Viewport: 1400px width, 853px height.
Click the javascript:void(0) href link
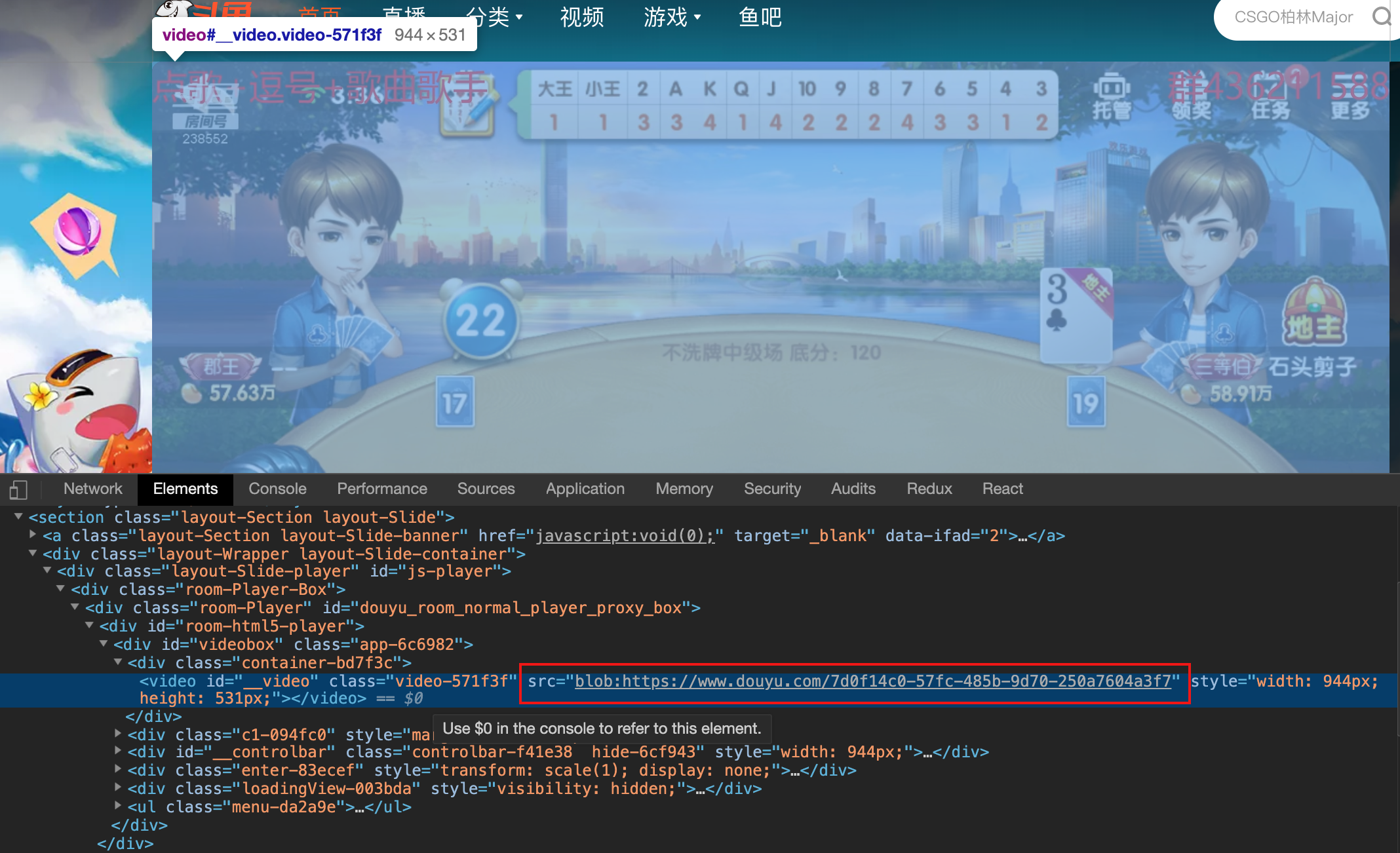(x=625, y=536)
